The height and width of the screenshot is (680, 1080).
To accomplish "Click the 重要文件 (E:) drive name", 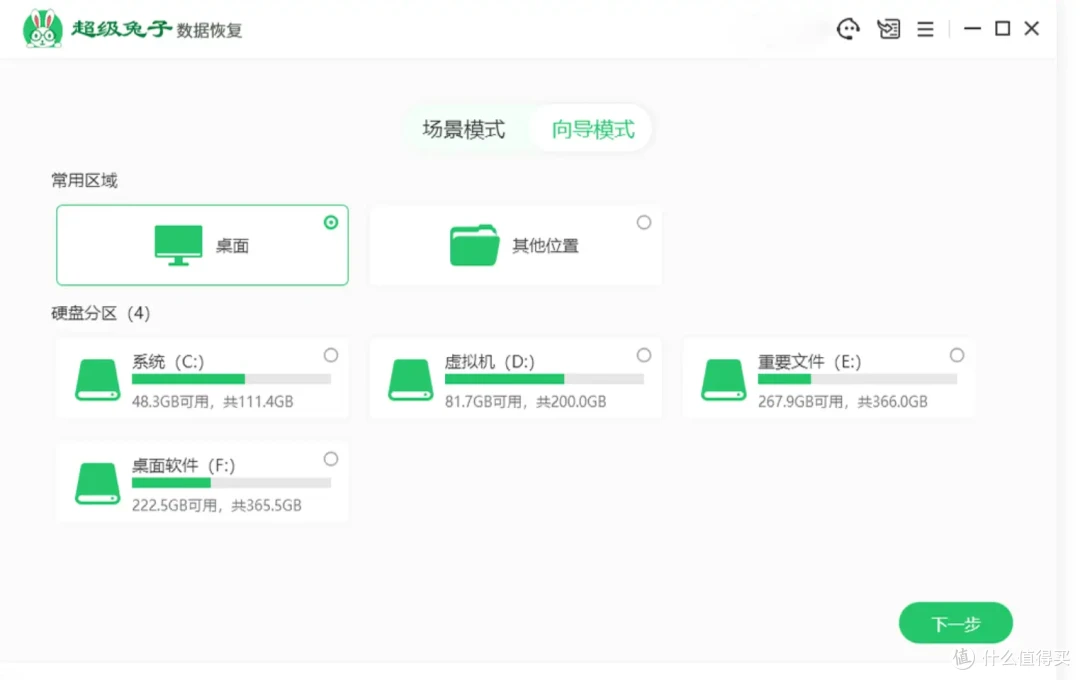I will [810, 362].
